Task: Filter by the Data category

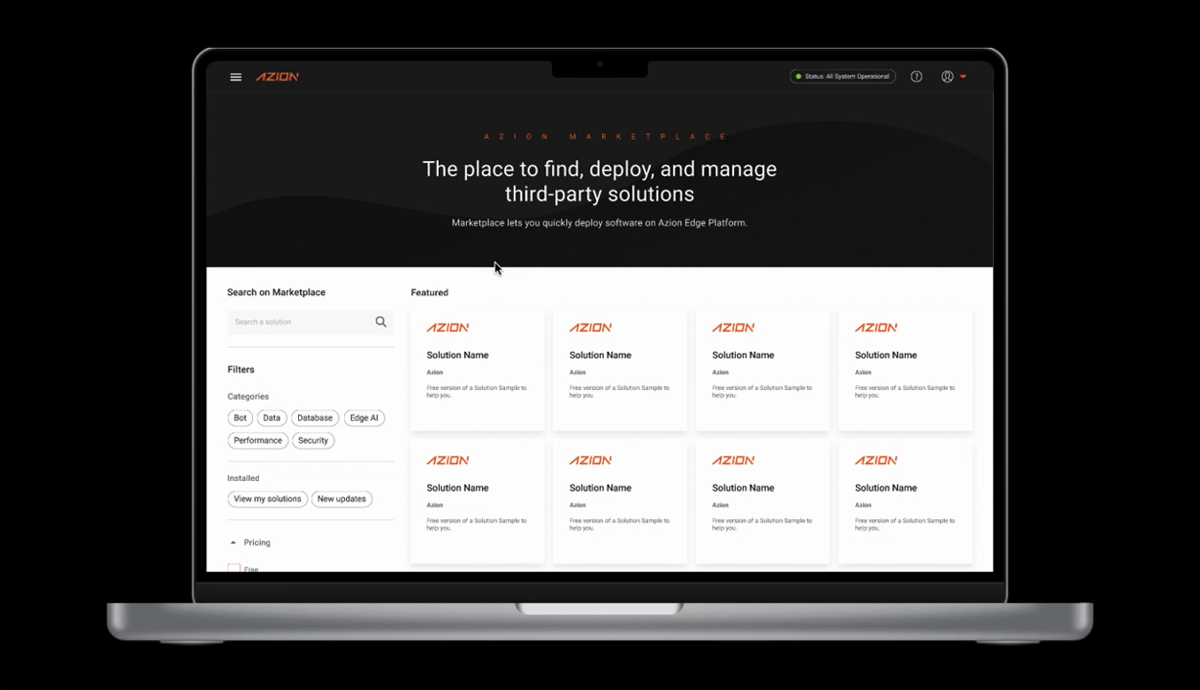Action: point(272,418)
